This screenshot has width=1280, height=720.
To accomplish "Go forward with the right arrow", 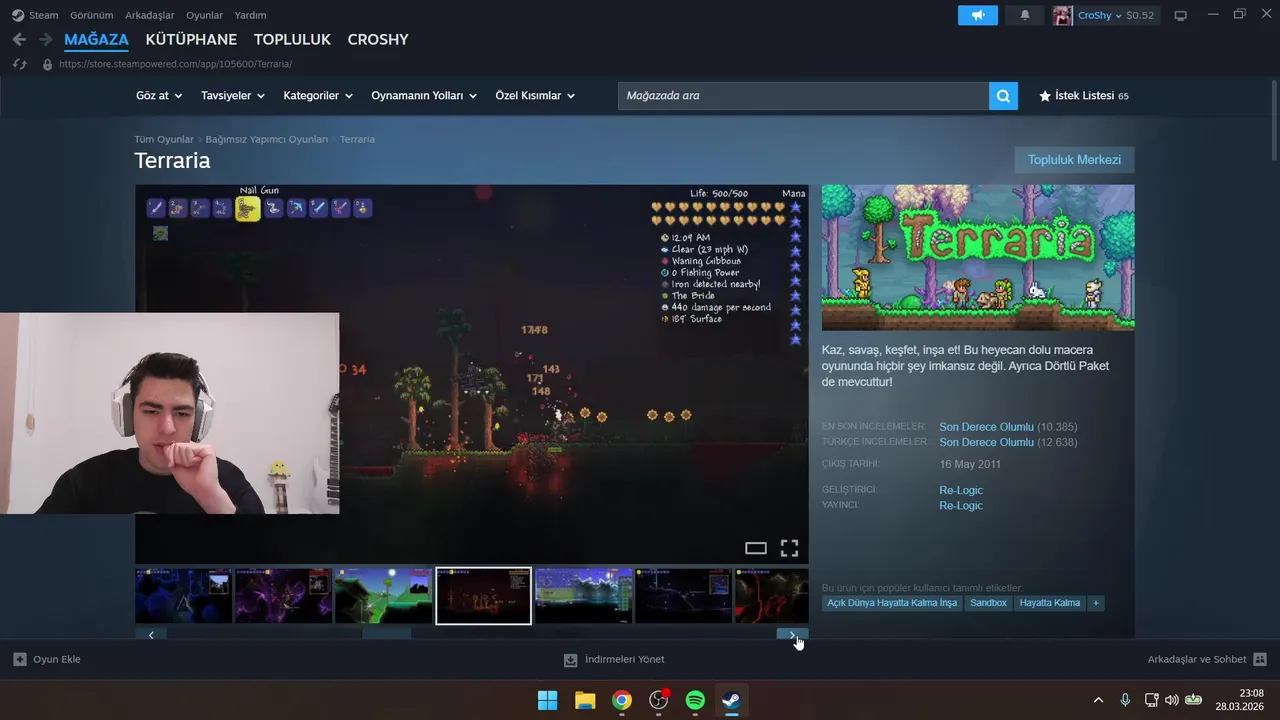I will click(x=45, y=39).
